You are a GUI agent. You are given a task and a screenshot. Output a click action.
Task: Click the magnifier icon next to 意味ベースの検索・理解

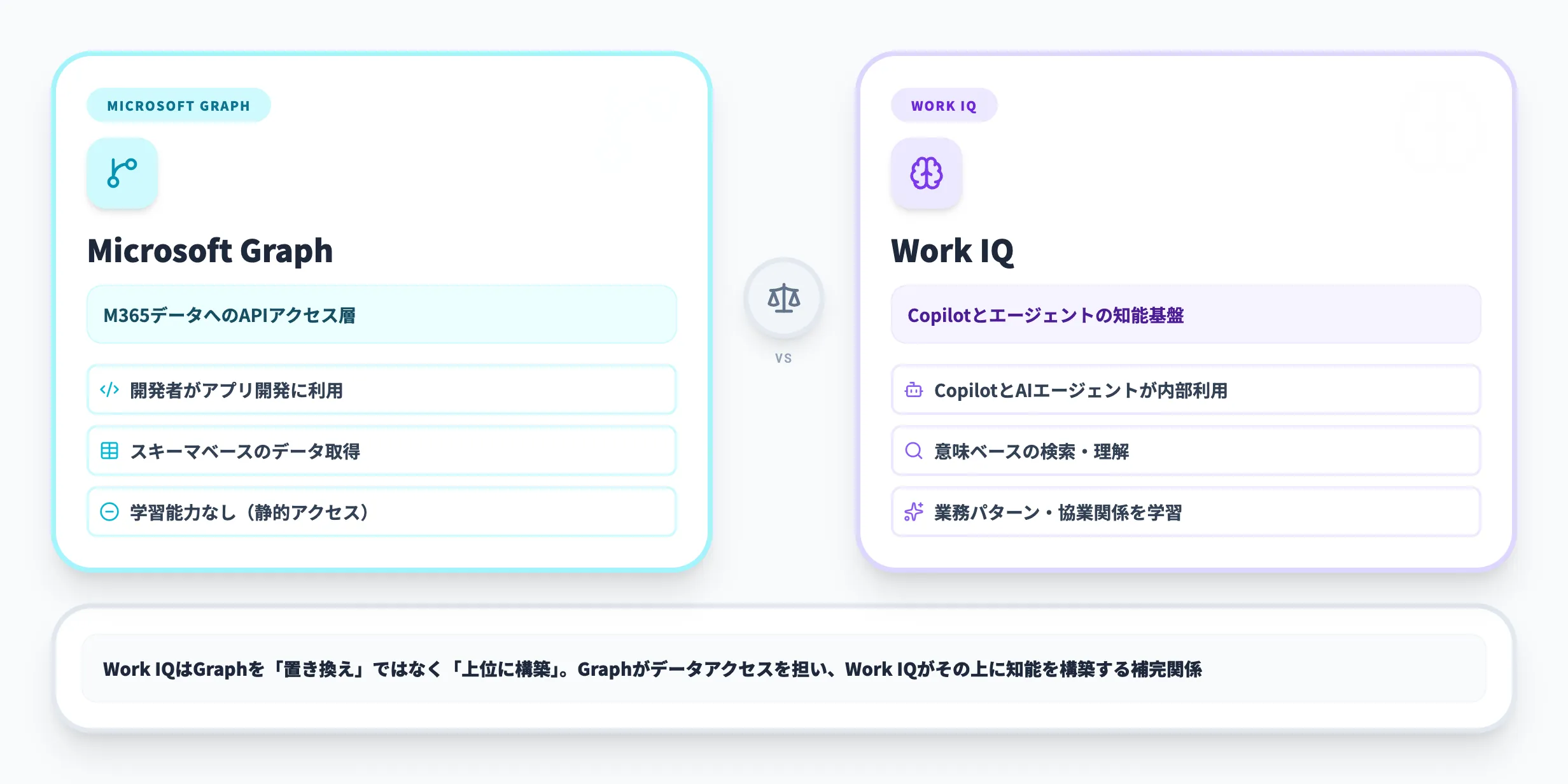point(913,451)
